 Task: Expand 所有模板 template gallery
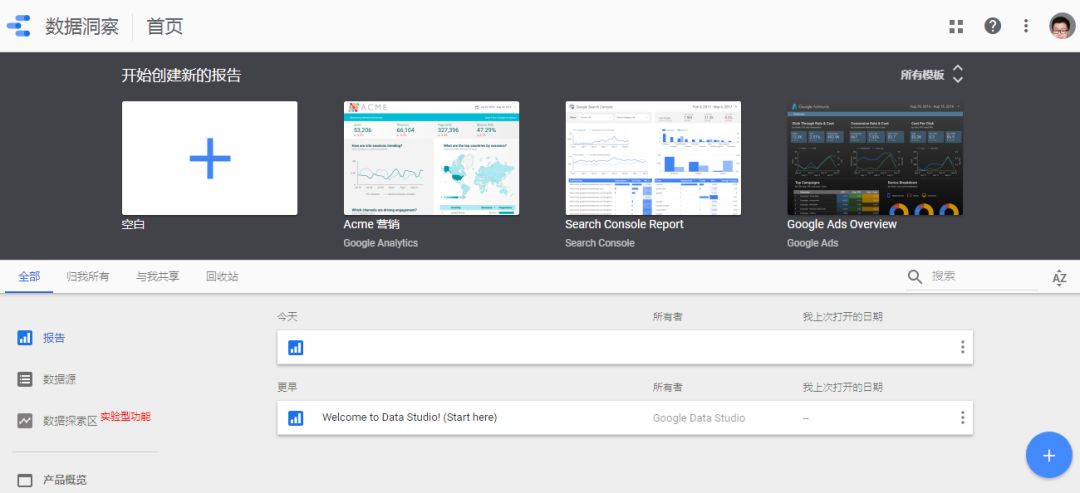coord(931,74)
